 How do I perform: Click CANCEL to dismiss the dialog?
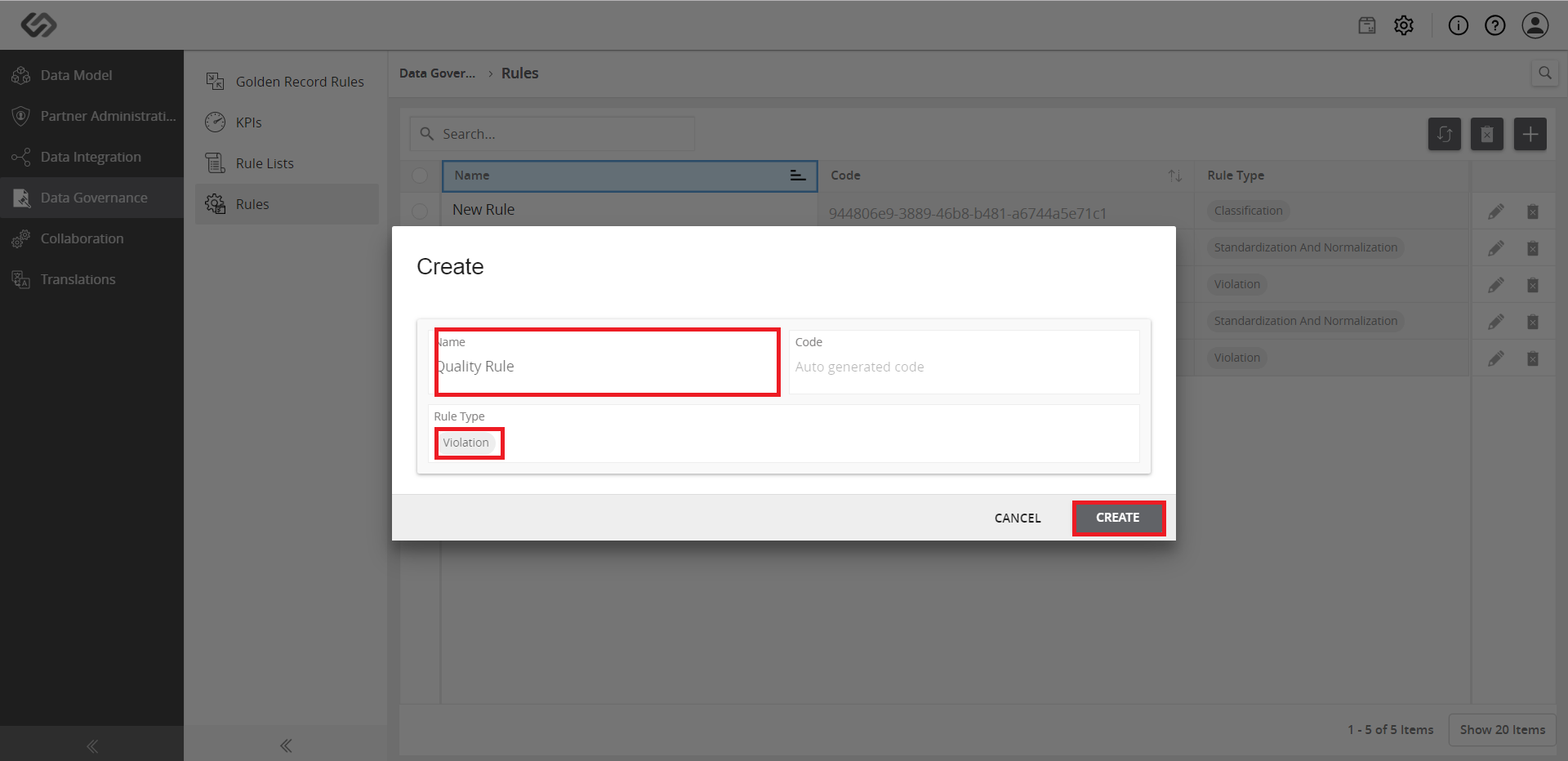pyautogui.click(x=1018, y=518)
